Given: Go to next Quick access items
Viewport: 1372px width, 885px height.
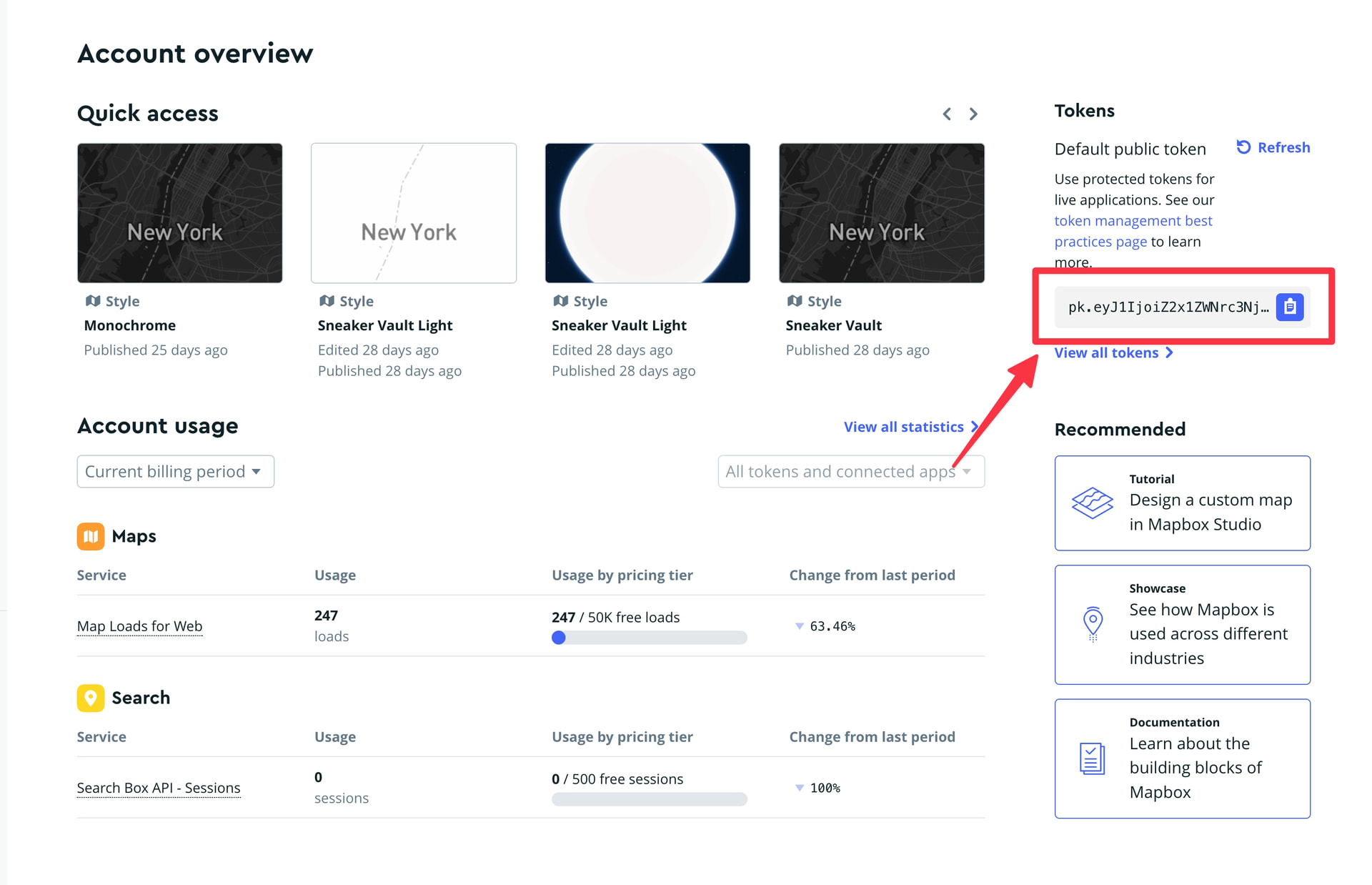Looking at the screenshot, I should [x=973, y=114].
